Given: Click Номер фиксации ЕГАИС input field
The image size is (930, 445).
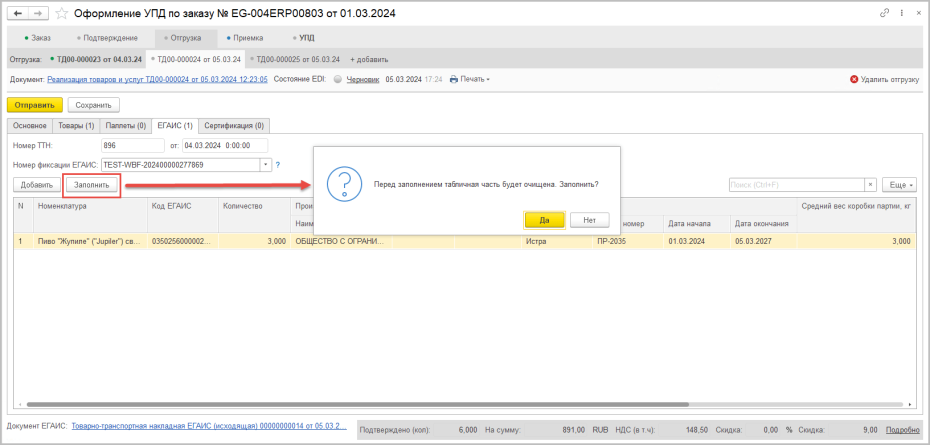Looking at the screenshot, I should 181,164.
